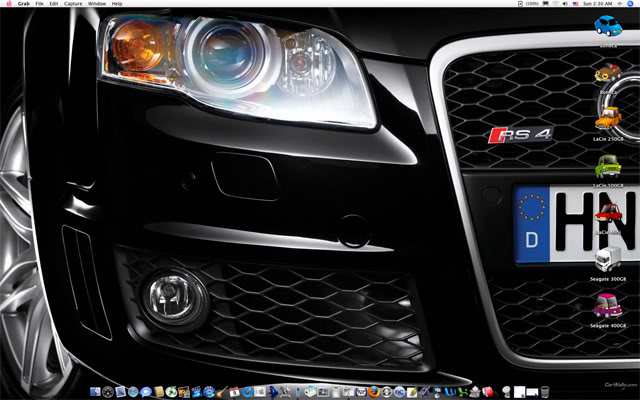The image size is (640, 400).
Task: Click the Spotlight search icon
Action: click(x=630, y=4)
